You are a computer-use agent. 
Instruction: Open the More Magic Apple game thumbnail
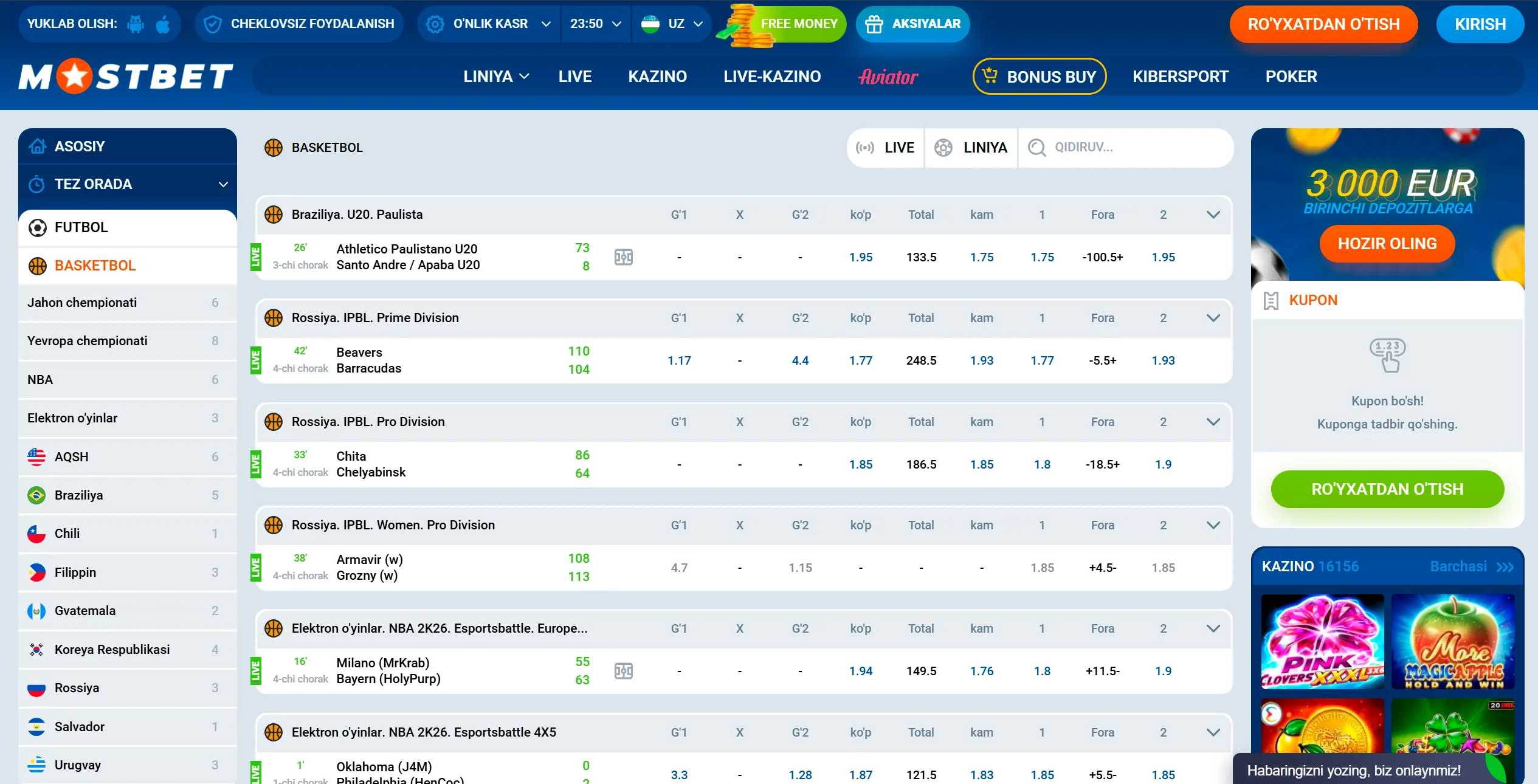[x=1454, y=642]
